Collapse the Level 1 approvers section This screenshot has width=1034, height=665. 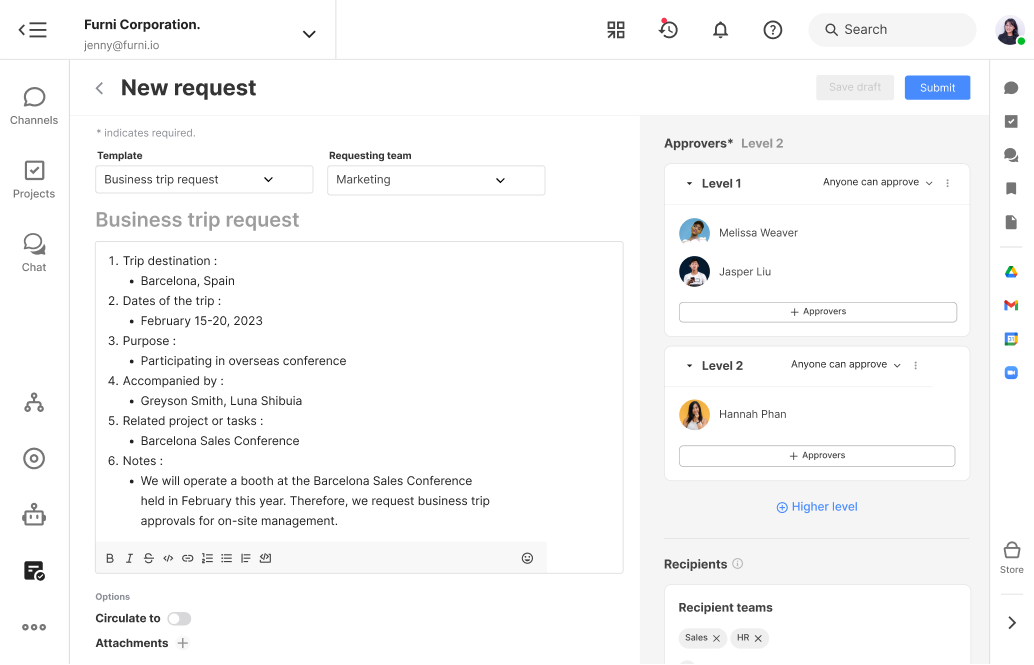point(689,184)
